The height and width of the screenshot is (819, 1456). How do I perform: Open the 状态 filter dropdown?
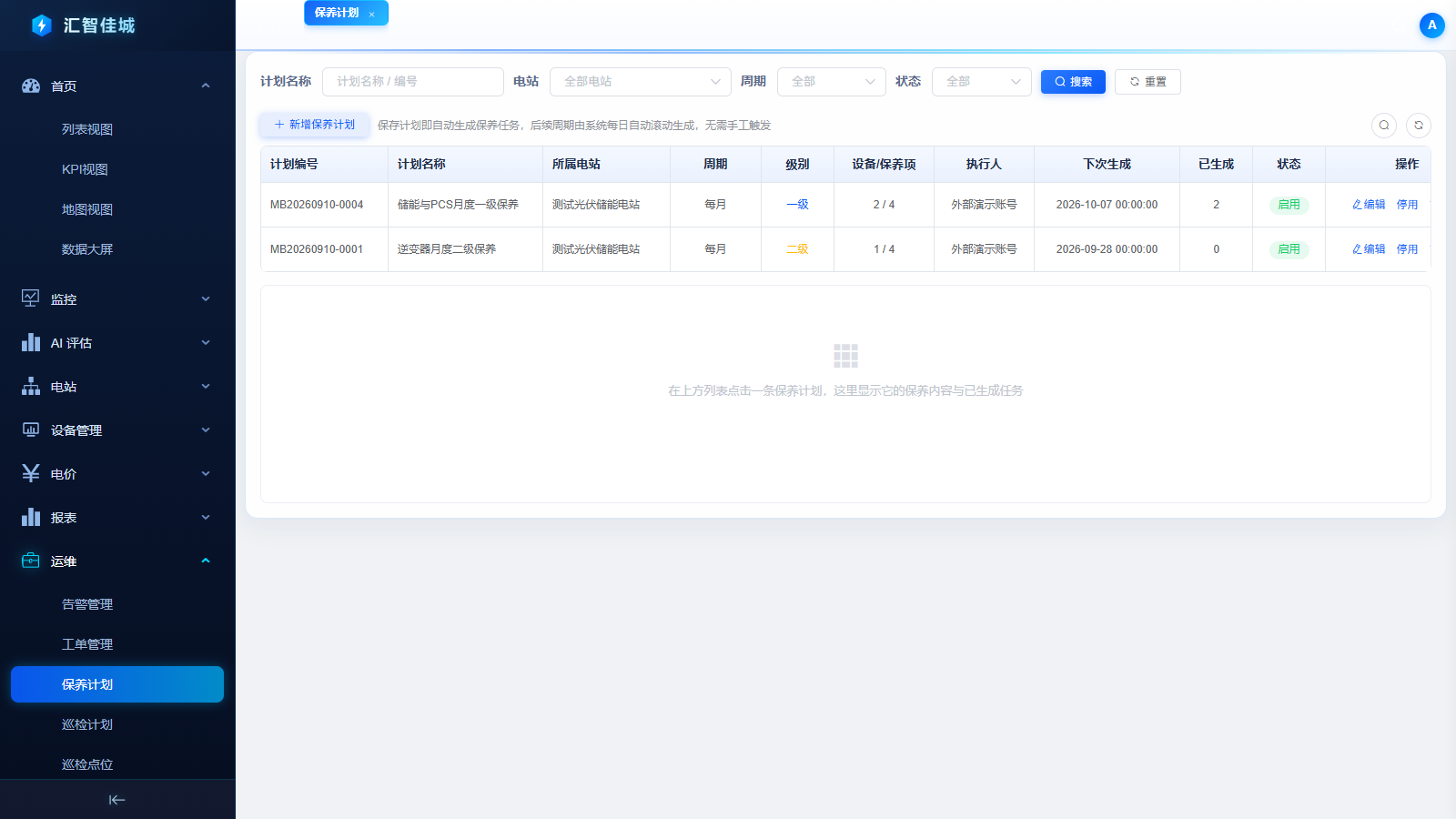[x=982, y=82]
